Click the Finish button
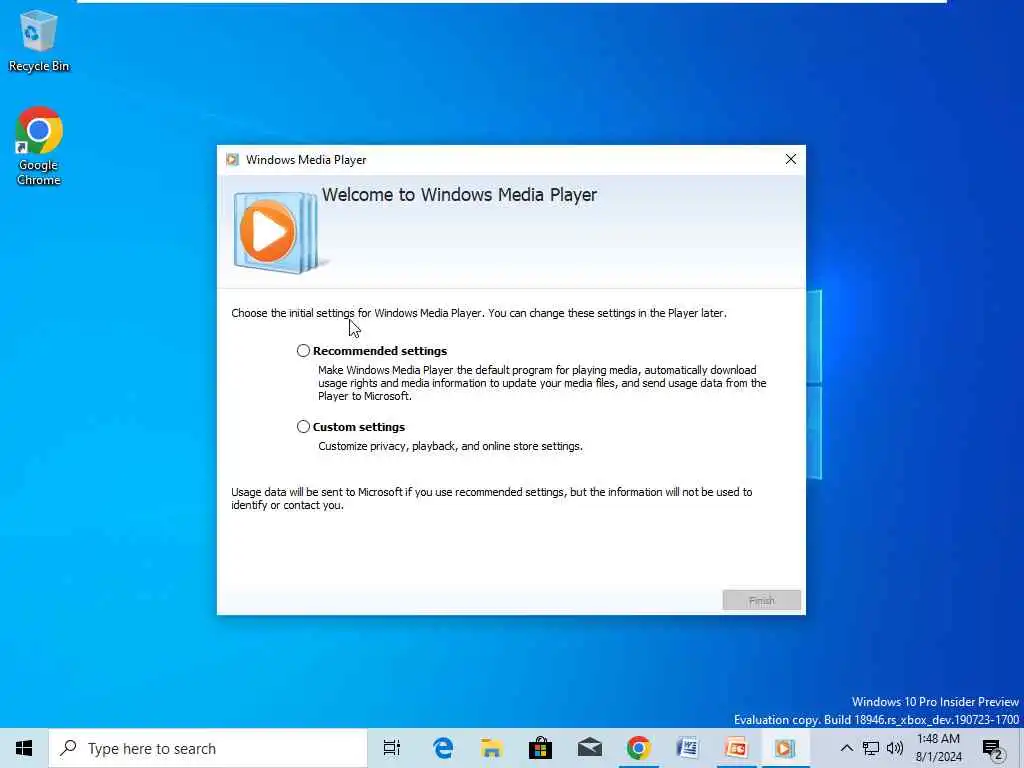Viewport: 1024px width, 768px height. 761,600
